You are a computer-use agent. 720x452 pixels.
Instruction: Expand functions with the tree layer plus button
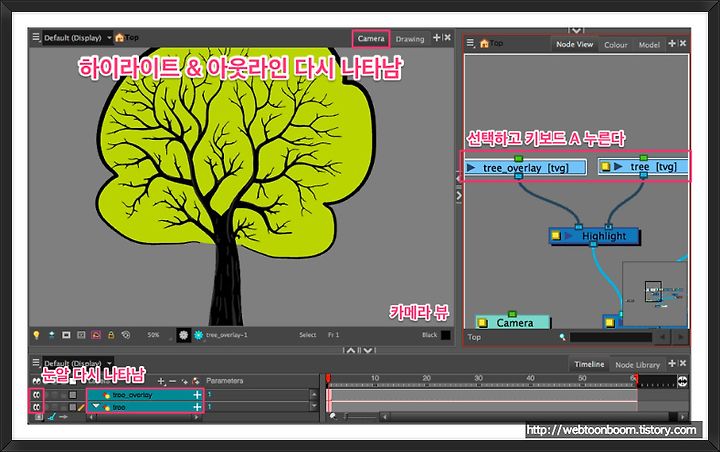tap(197, 407)
